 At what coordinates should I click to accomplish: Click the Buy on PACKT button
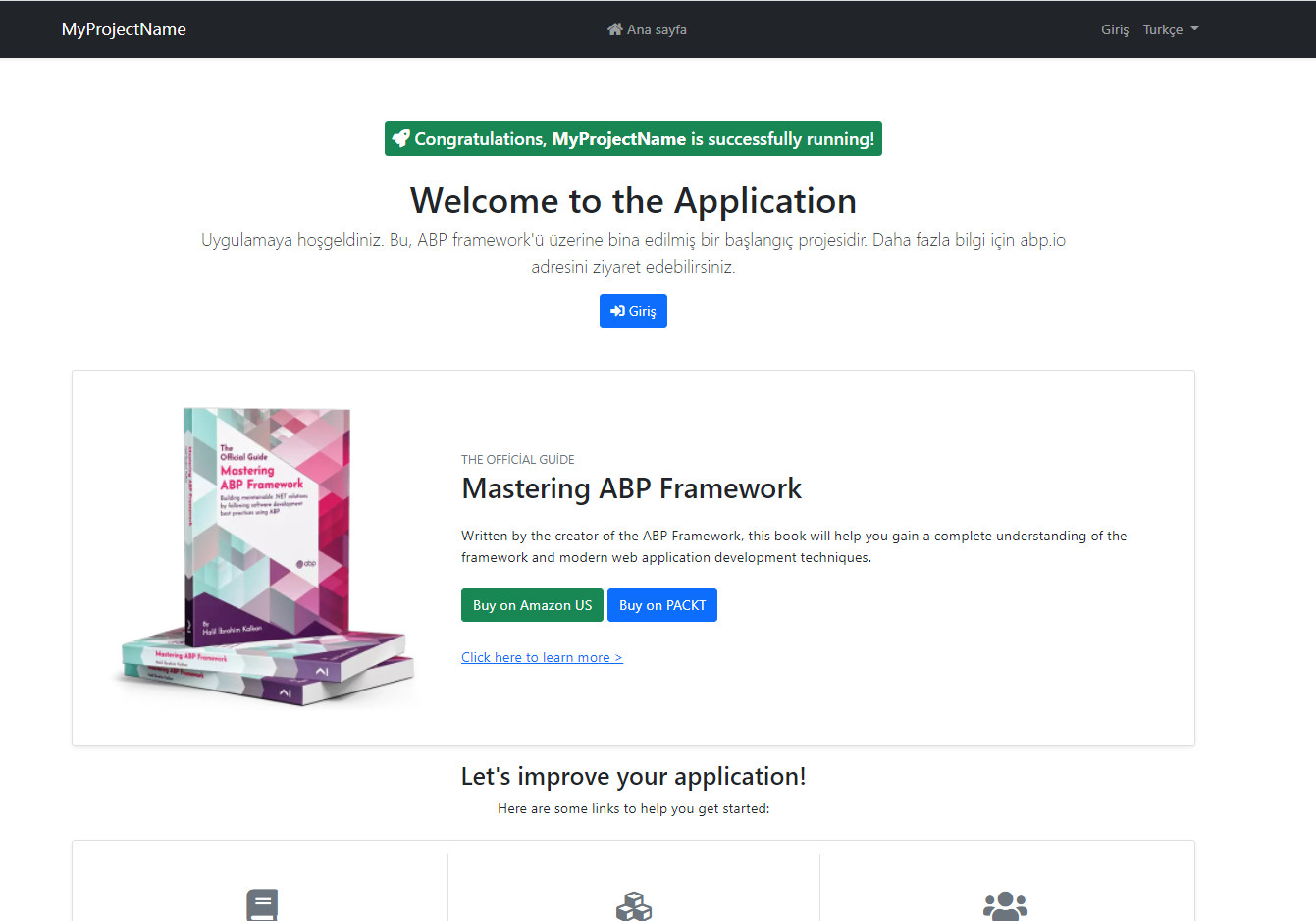click(x=662, y=605)
